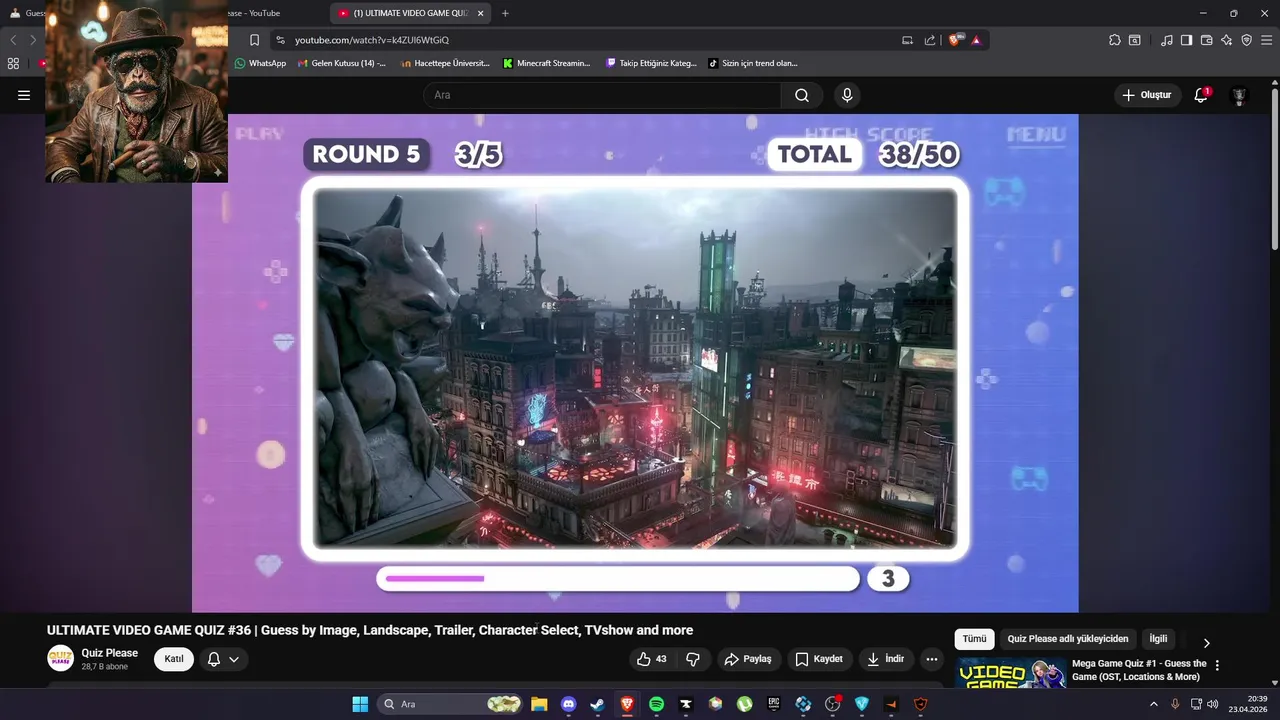The height and width of the screenshot is (720, 1280).
Task: Click the Brave Shields lion icon
Action: [954, 40]
